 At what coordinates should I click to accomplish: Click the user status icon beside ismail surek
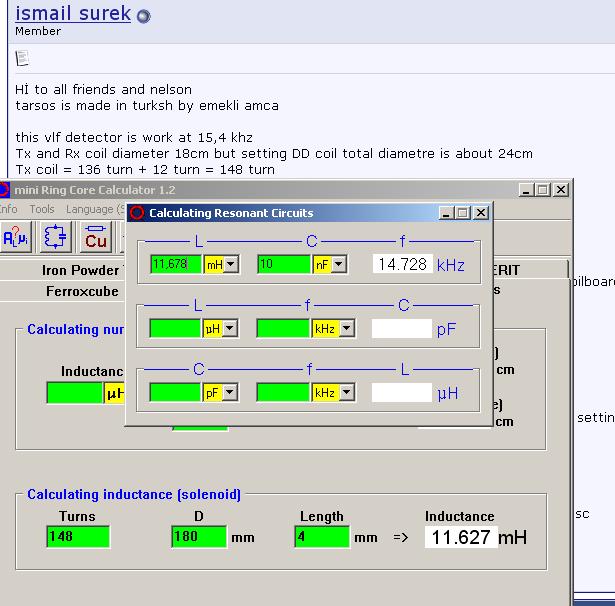coord(143,16)
